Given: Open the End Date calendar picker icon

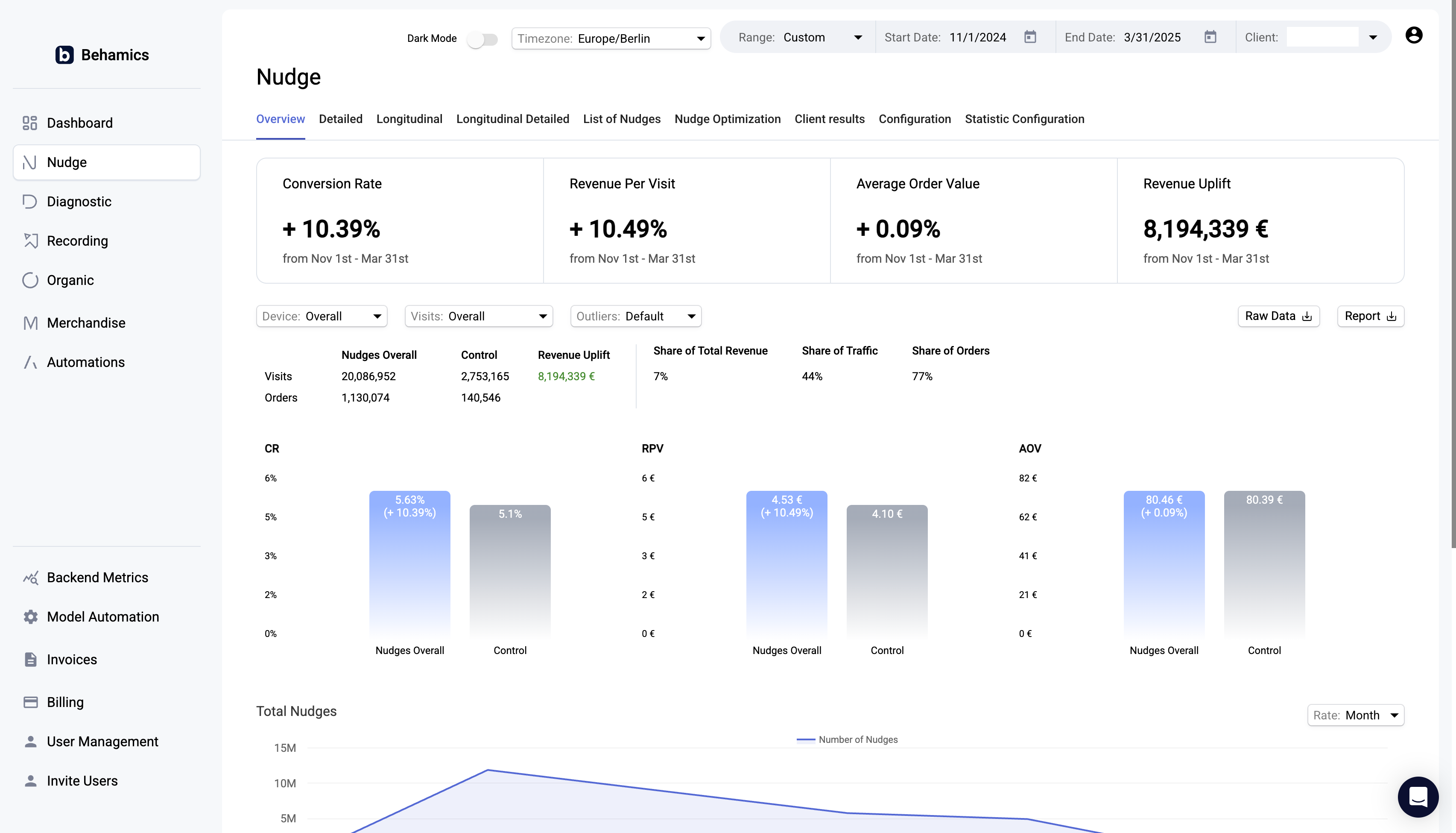Looking at the screenshot, I should 1210,37.
